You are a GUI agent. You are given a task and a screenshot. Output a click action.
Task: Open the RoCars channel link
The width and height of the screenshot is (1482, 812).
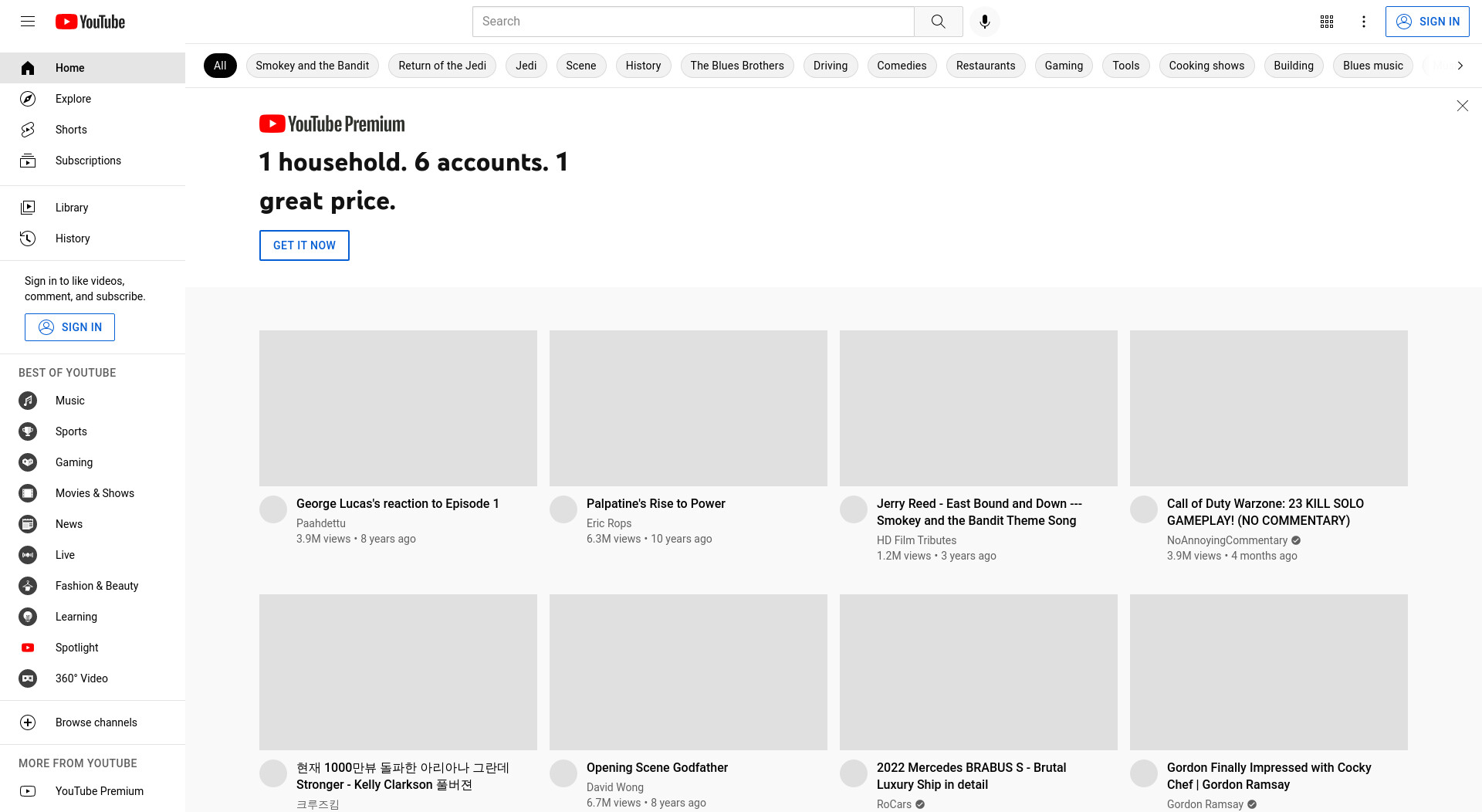tap(894, 804)
